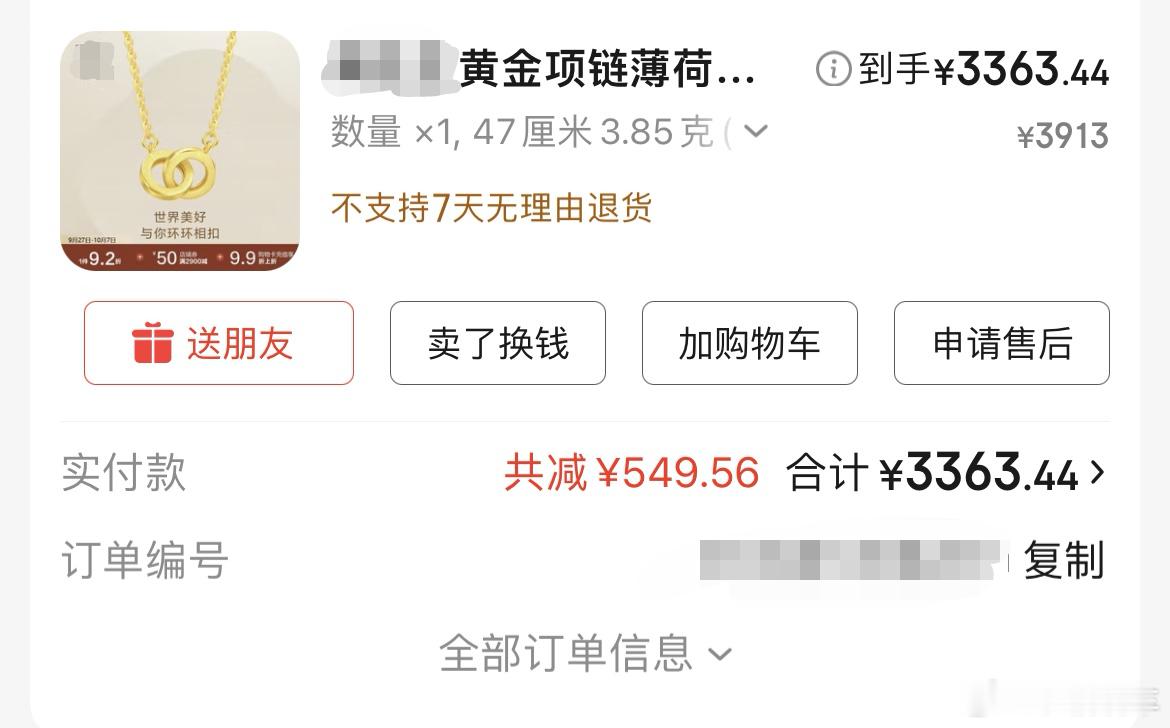Copy order number with 复制
This screenshot has width=1170, height=728.
(x=1063, y=560)
